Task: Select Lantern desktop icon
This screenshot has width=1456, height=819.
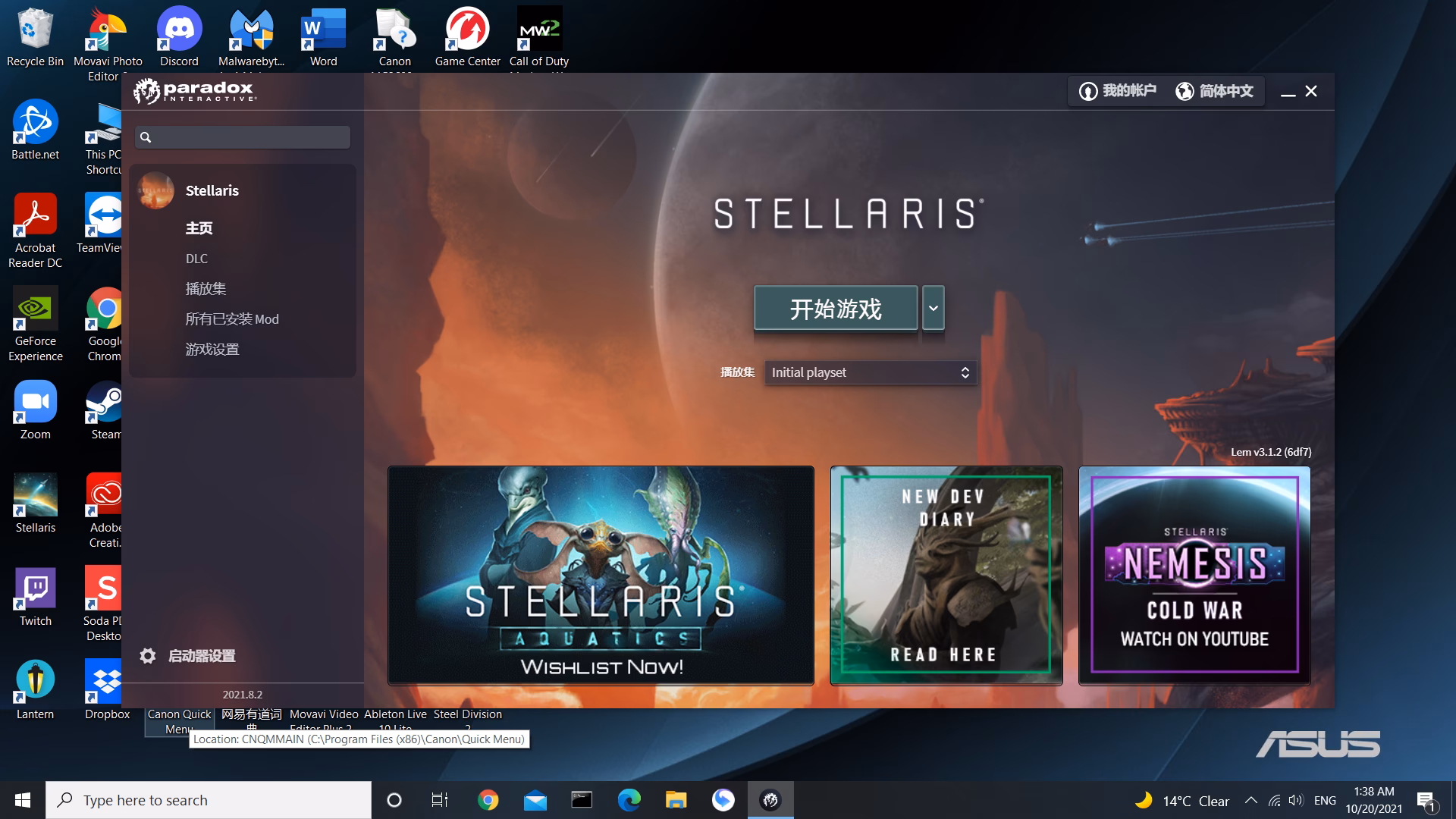Action: [35, 689]
